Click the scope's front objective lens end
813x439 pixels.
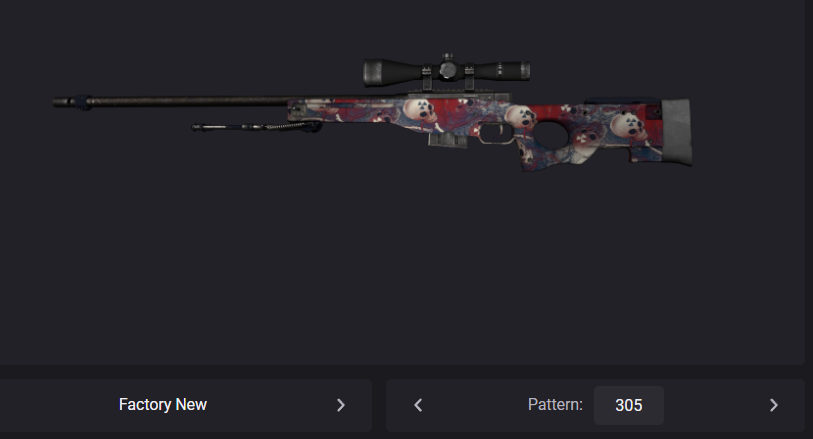[372, 73]
